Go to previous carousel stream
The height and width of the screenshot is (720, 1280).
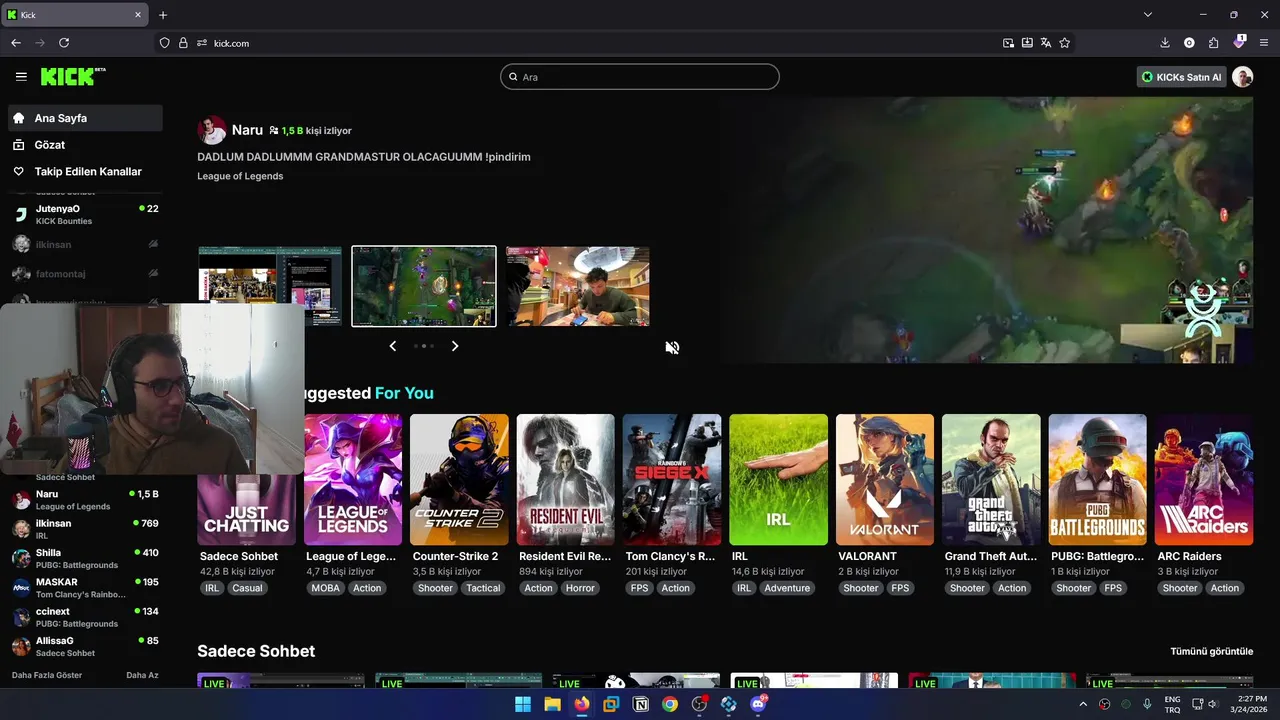393,346
